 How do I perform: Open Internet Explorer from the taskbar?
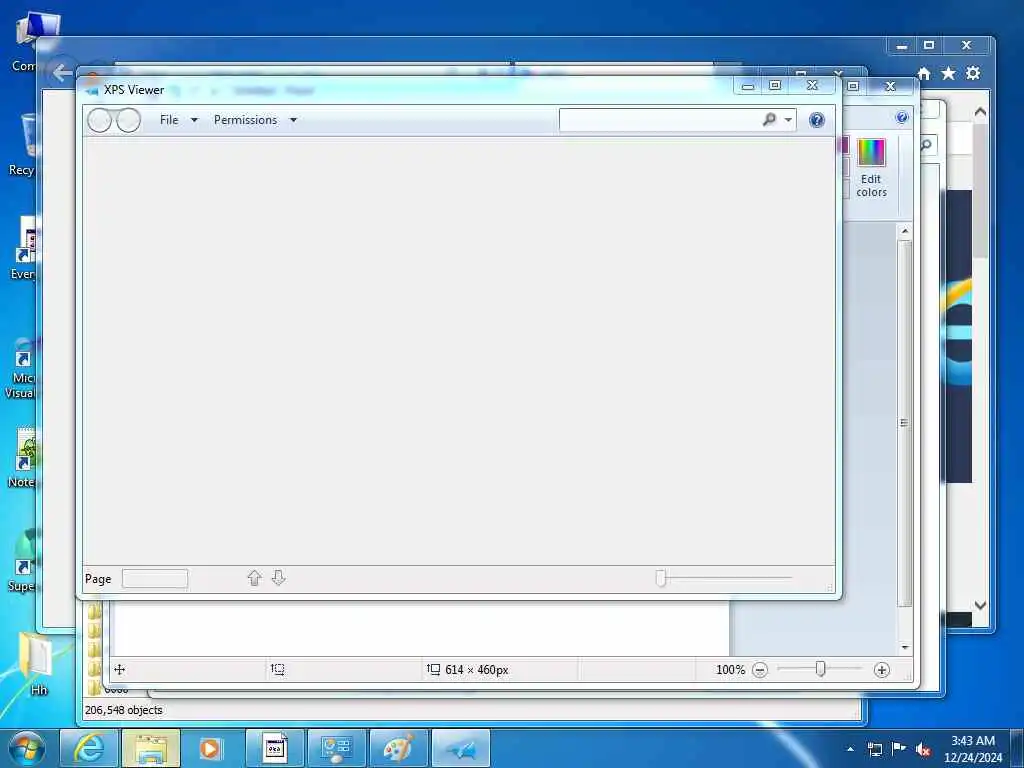point(88,748)
